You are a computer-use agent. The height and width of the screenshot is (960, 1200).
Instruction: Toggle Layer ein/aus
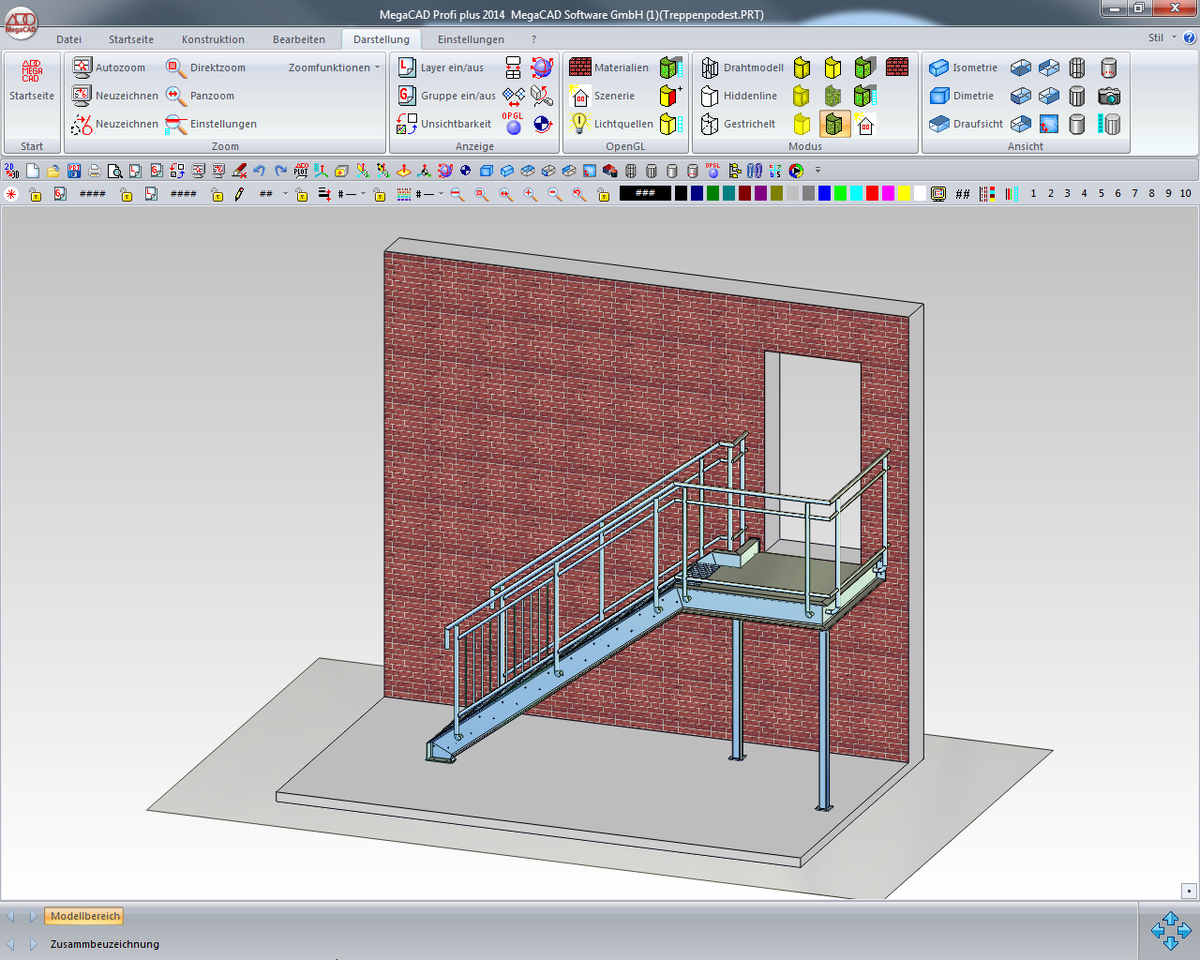click(x=407, y=68)
